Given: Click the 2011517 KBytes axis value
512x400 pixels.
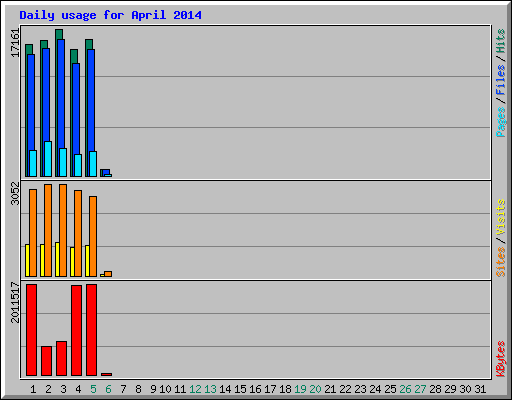Looking at the screenshot, I should click(15, 302).
